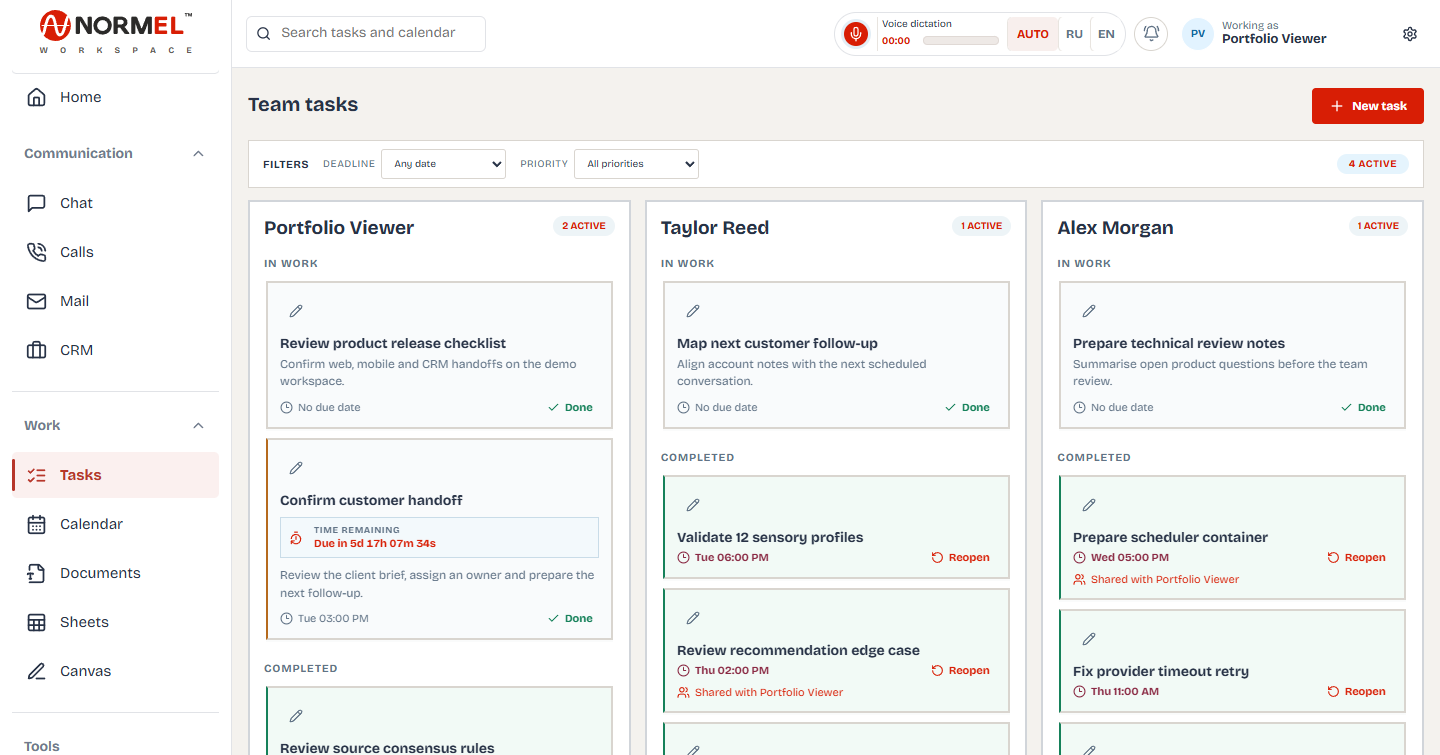Go to Chat in the sidebar

(115, 203)
